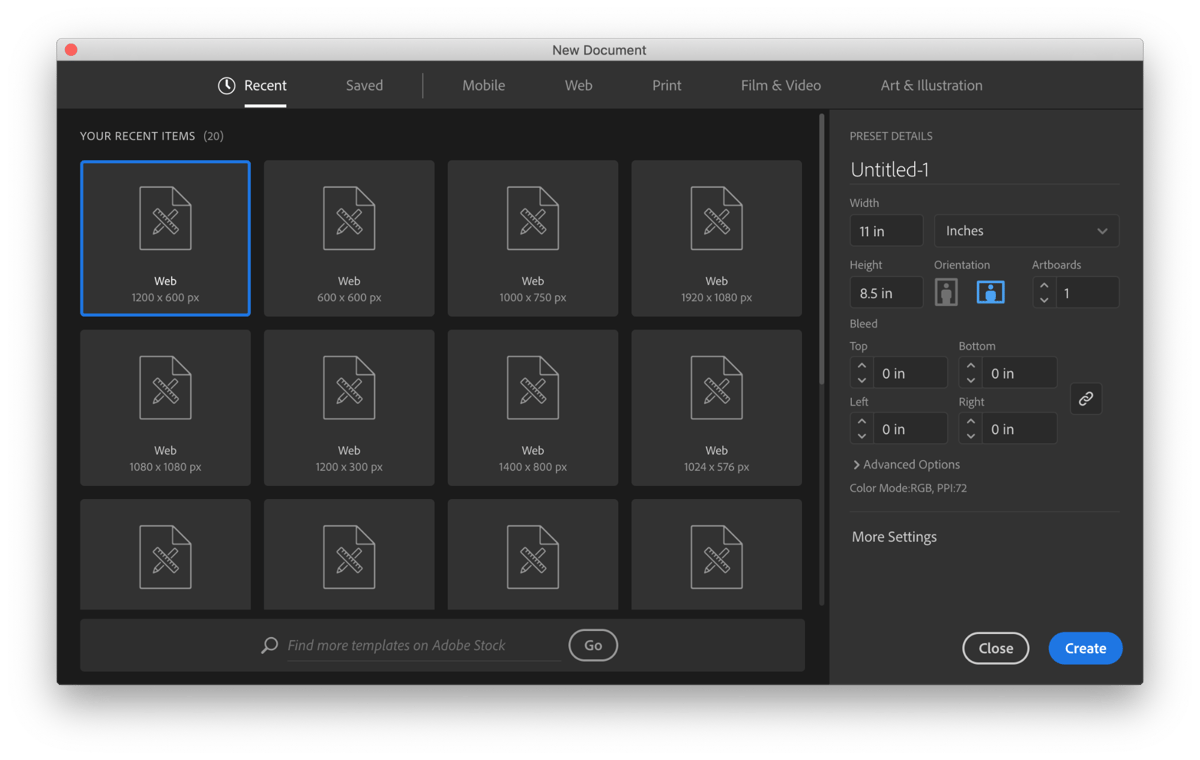Click the clock icon beside the Recent tab
This screenshot has width=1200, height=760.
point(224,85)
